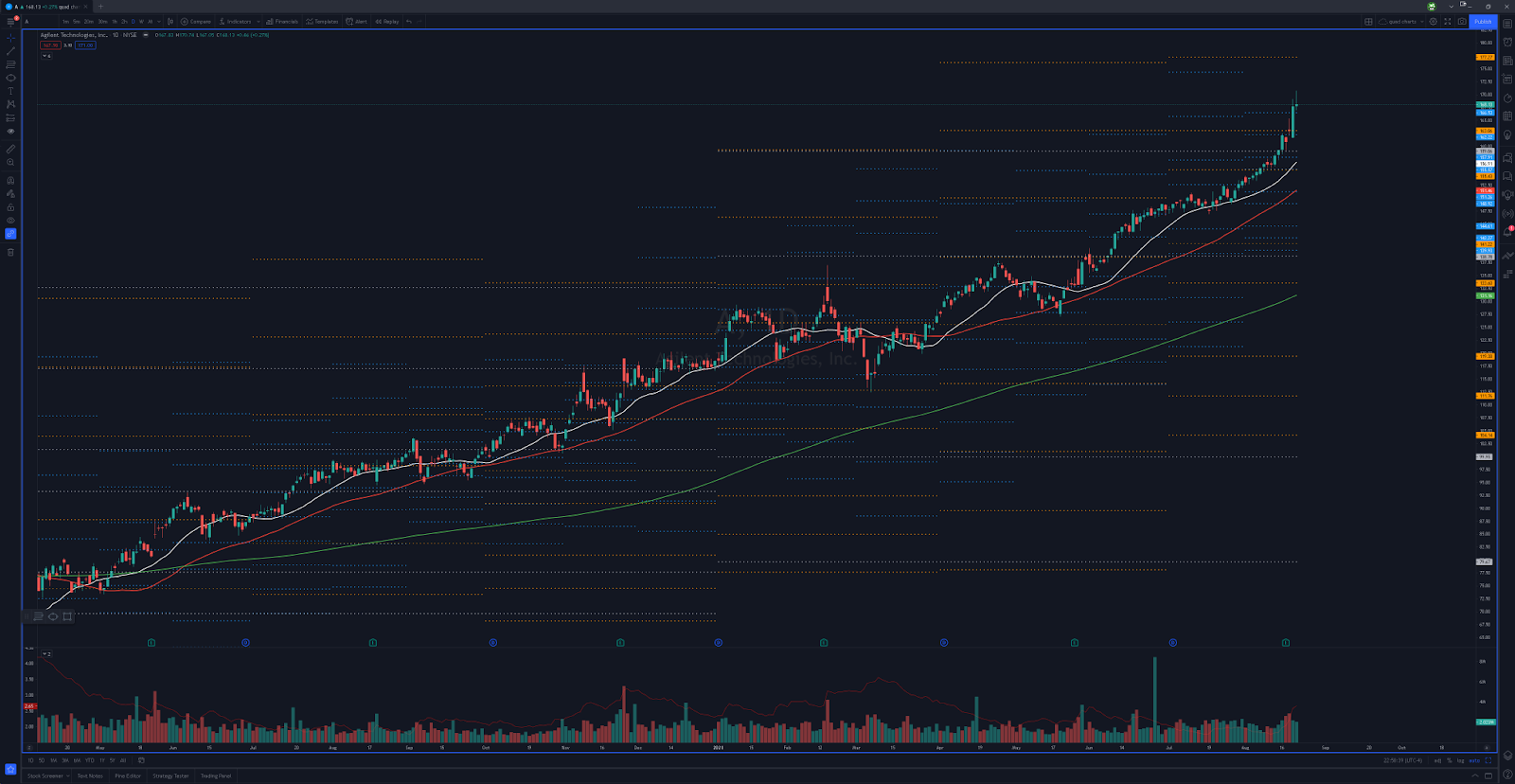Click the red sell price button
Screen dimensions: 1515x784
pos(50,45)
